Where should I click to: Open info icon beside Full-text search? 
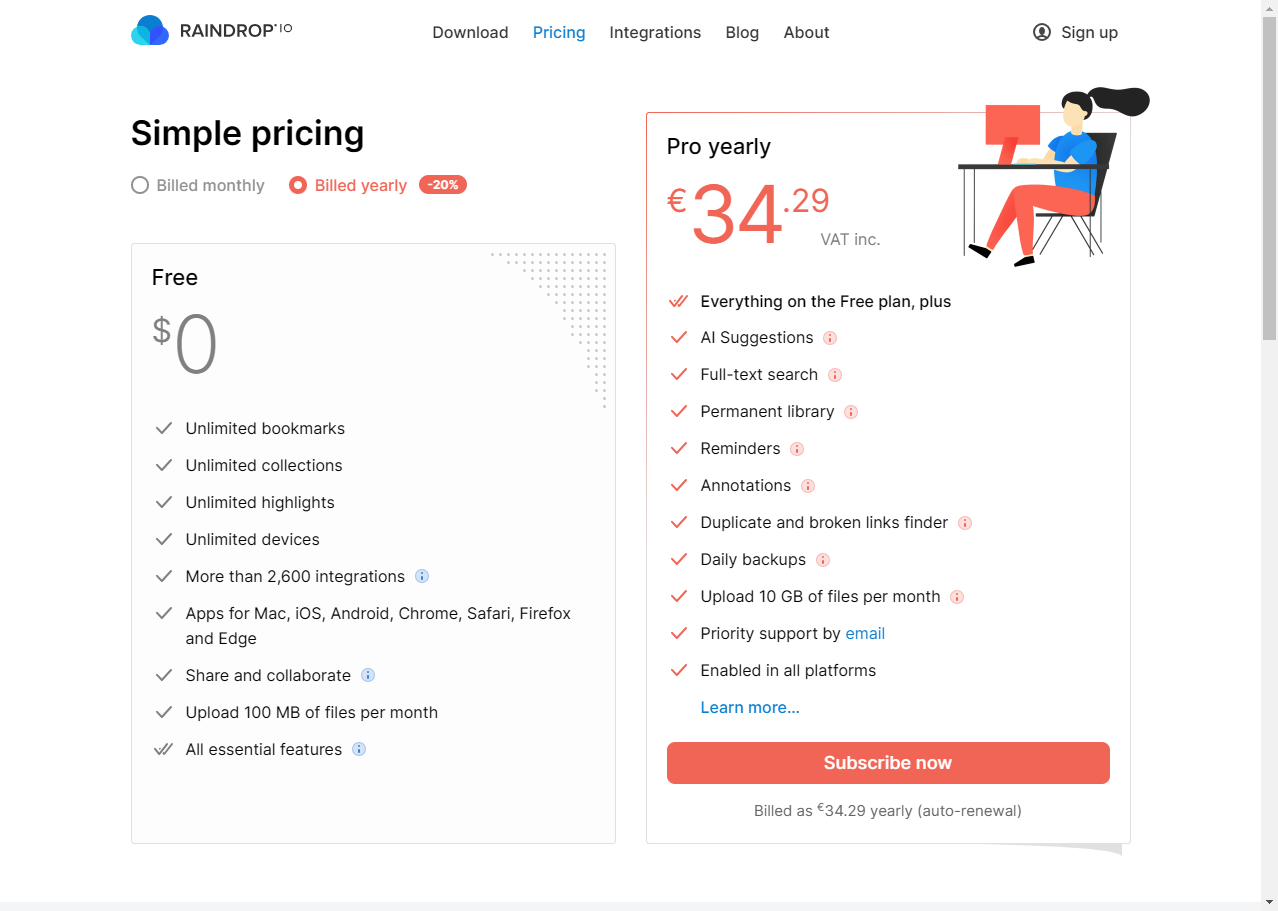click(x=835, y=375)
